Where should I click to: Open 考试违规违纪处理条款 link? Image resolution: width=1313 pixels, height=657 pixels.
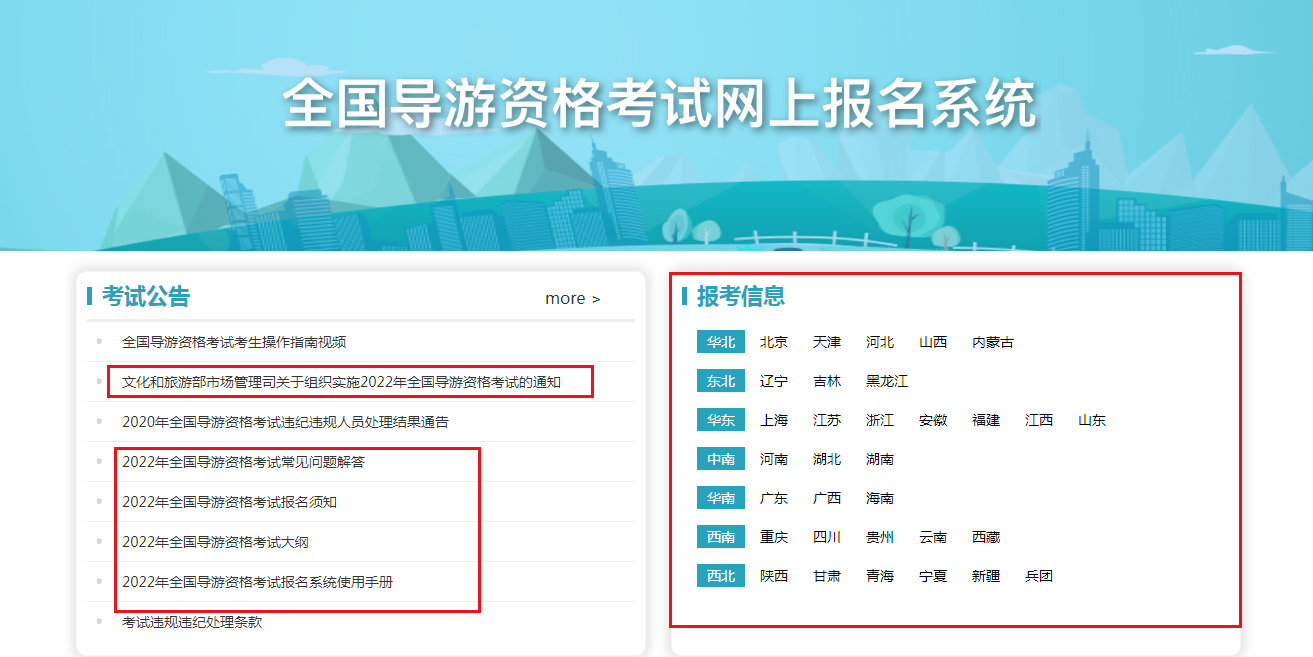coord(192,622)
